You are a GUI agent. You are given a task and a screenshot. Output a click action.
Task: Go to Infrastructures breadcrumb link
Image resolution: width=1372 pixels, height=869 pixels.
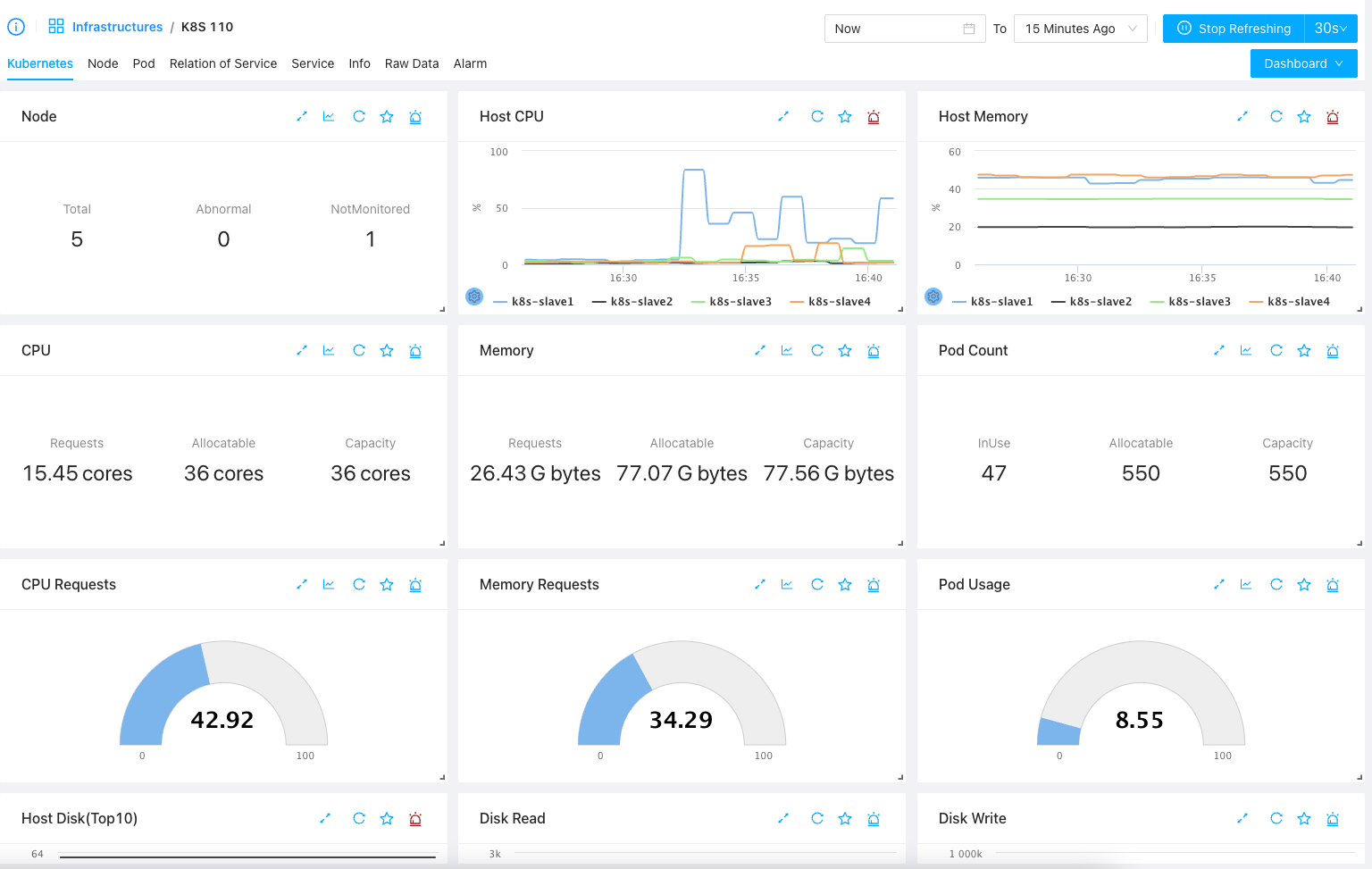(117, 27)
